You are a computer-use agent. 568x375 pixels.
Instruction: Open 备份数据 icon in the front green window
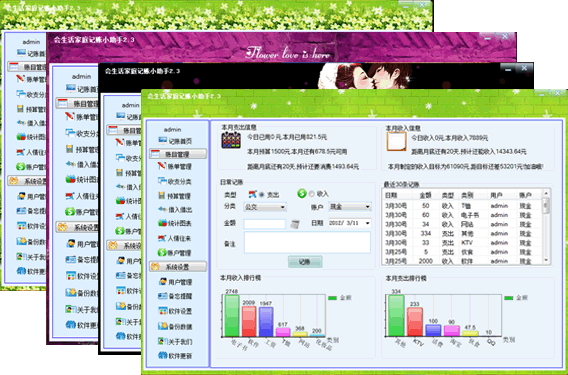click(x=163, y=326)
